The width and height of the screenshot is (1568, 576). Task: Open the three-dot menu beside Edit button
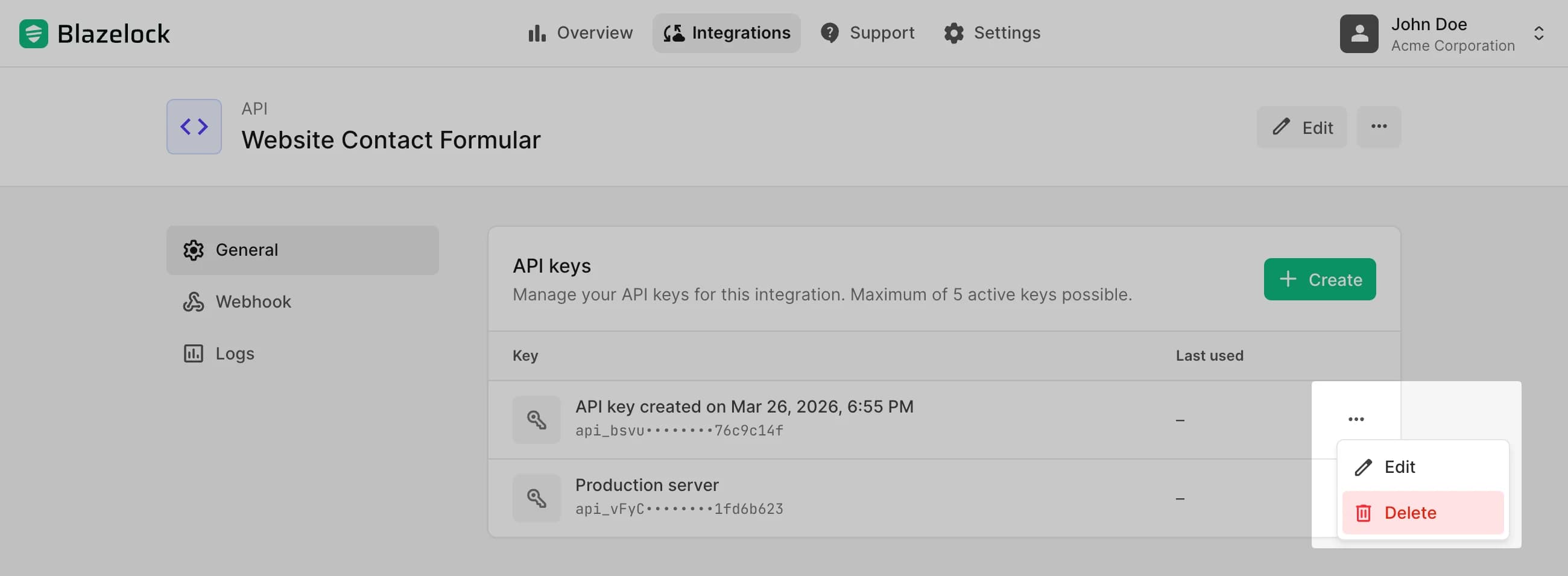pos(1379,127)
